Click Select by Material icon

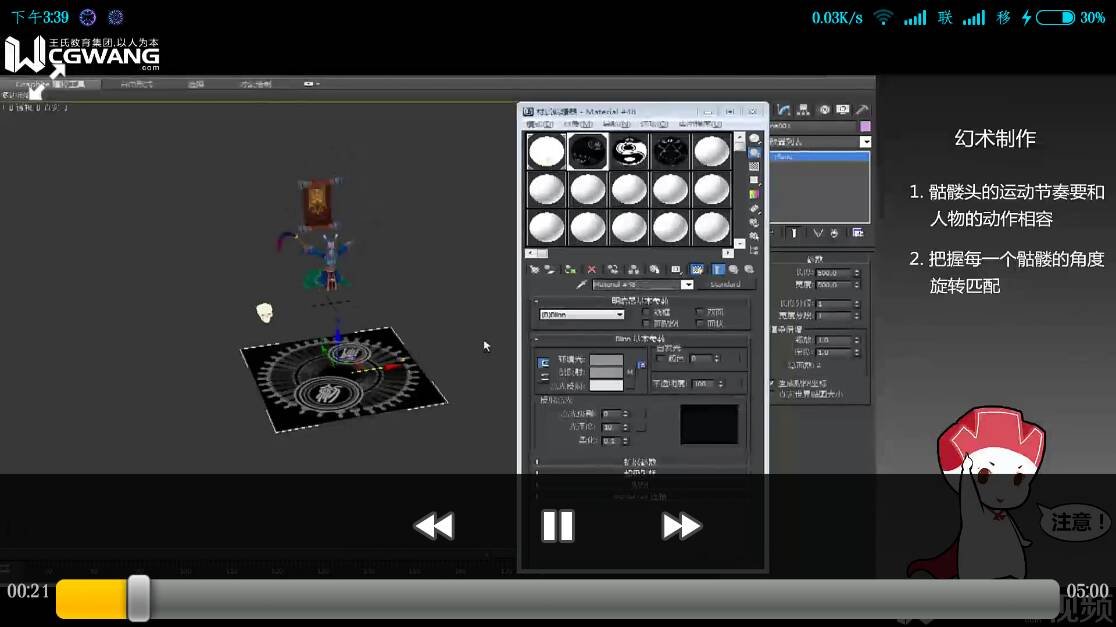tap(754, 236)
